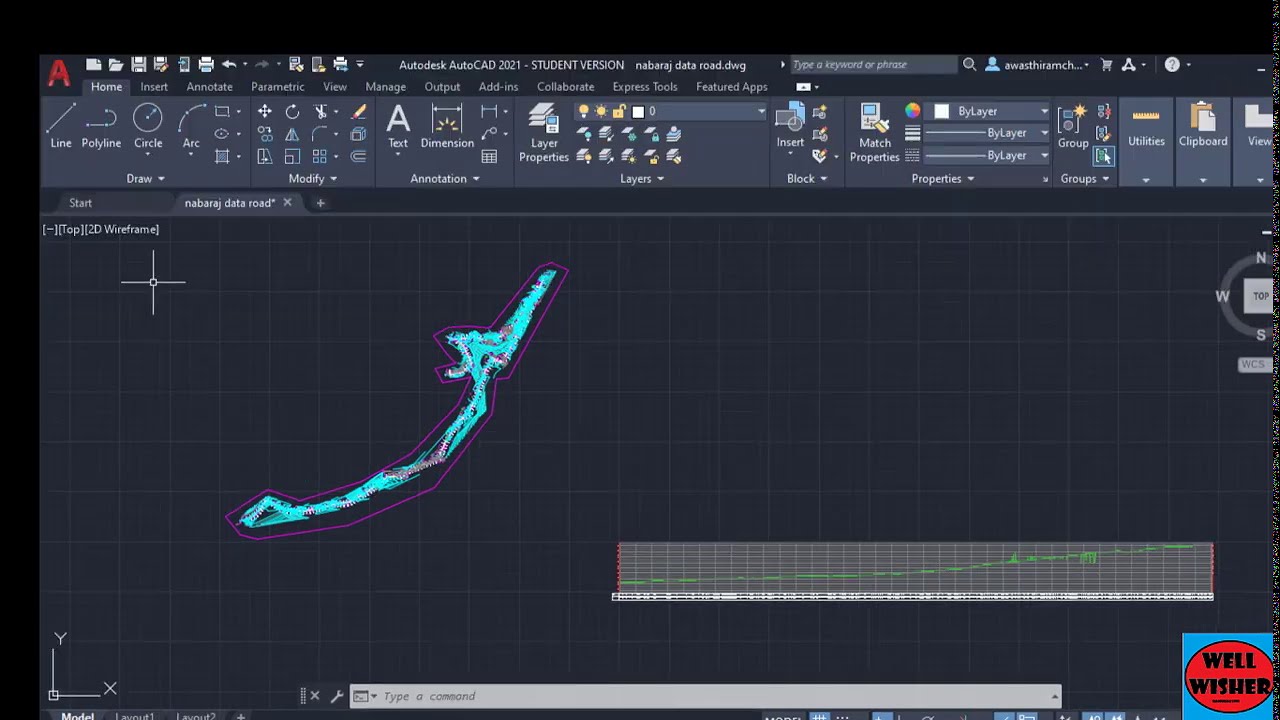The height and width of the screenshot is (720, 1280).
Task: Click the Table icon in Annotation
Action: (x=489, y=156)
